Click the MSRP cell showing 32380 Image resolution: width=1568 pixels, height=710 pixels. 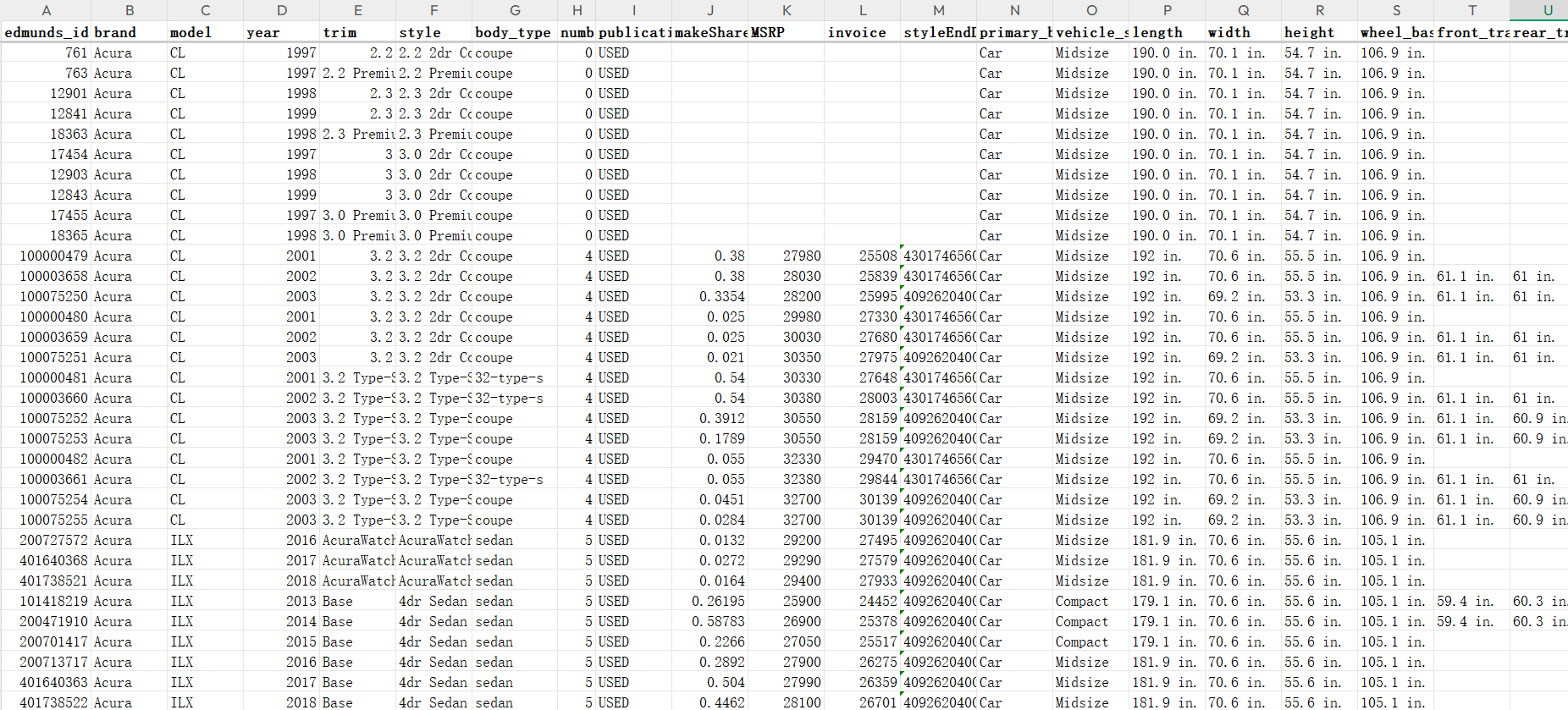point(786,479)
